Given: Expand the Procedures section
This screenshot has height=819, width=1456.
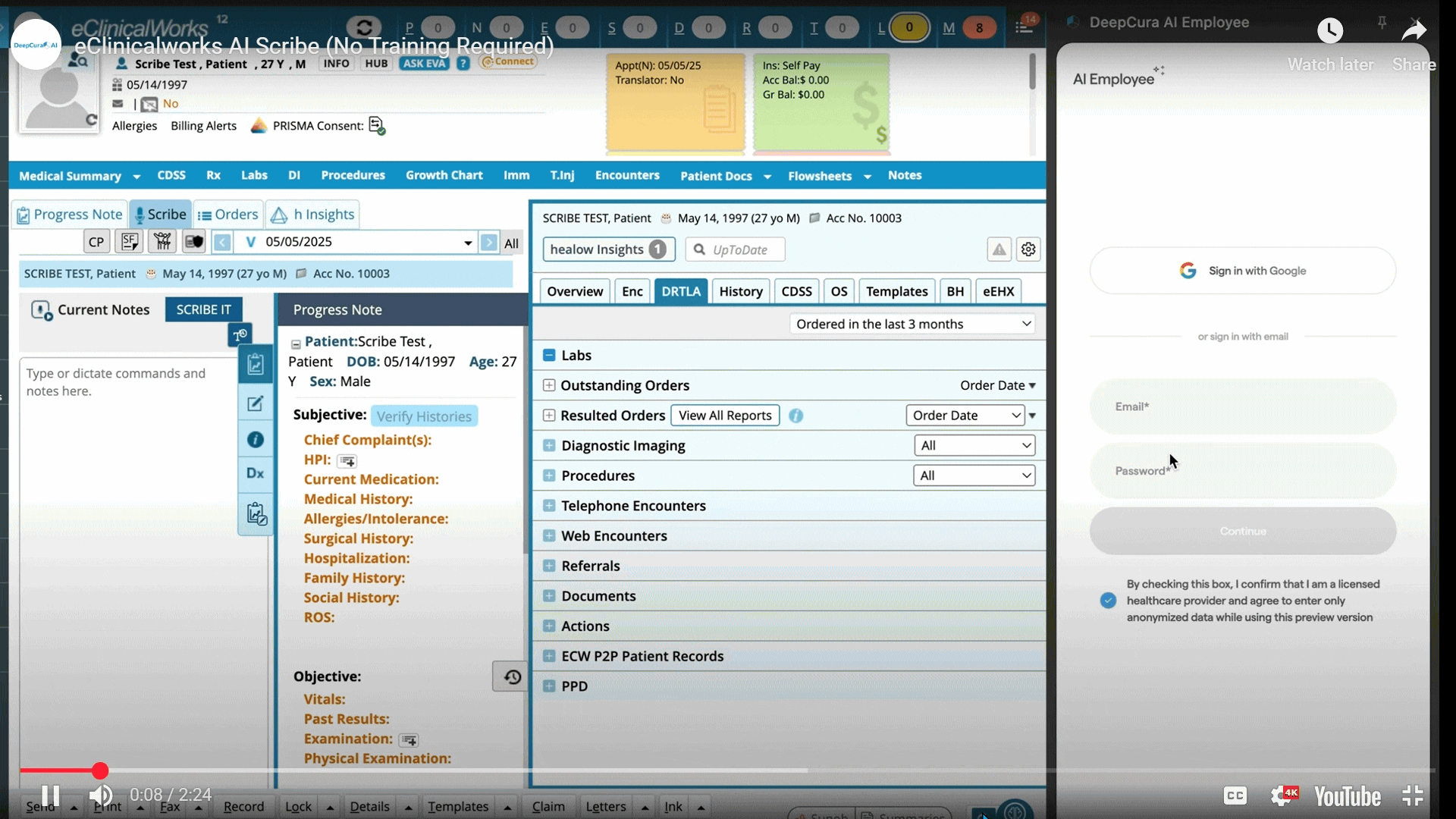Looking at the screenshot, I should point(549,475).
